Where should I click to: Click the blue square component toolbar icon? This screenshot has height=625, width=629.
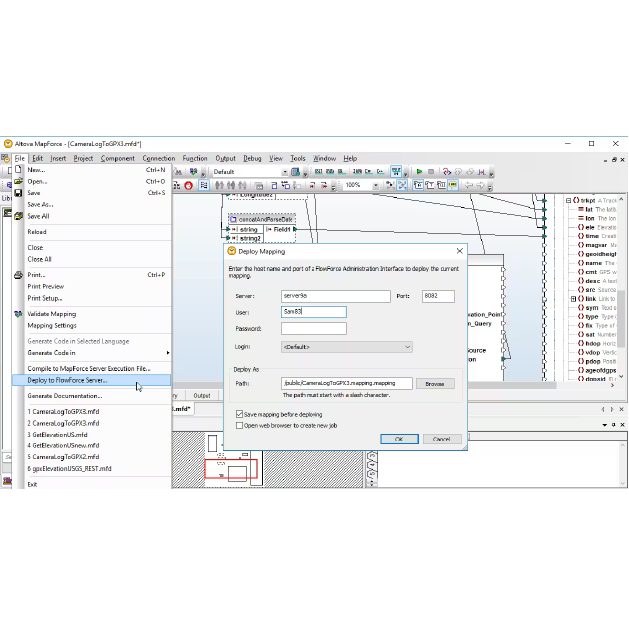274,185
